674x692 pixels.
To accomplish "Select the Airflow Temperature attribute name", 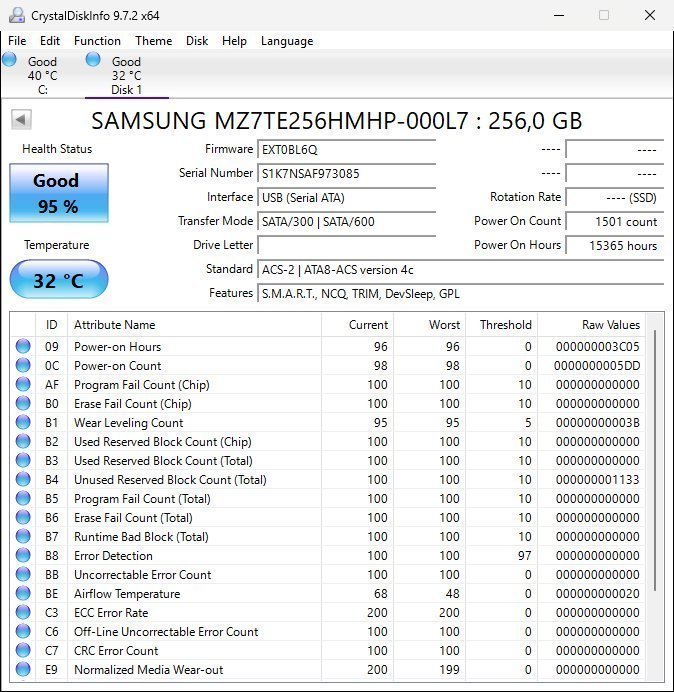I will tap(127, 594).
